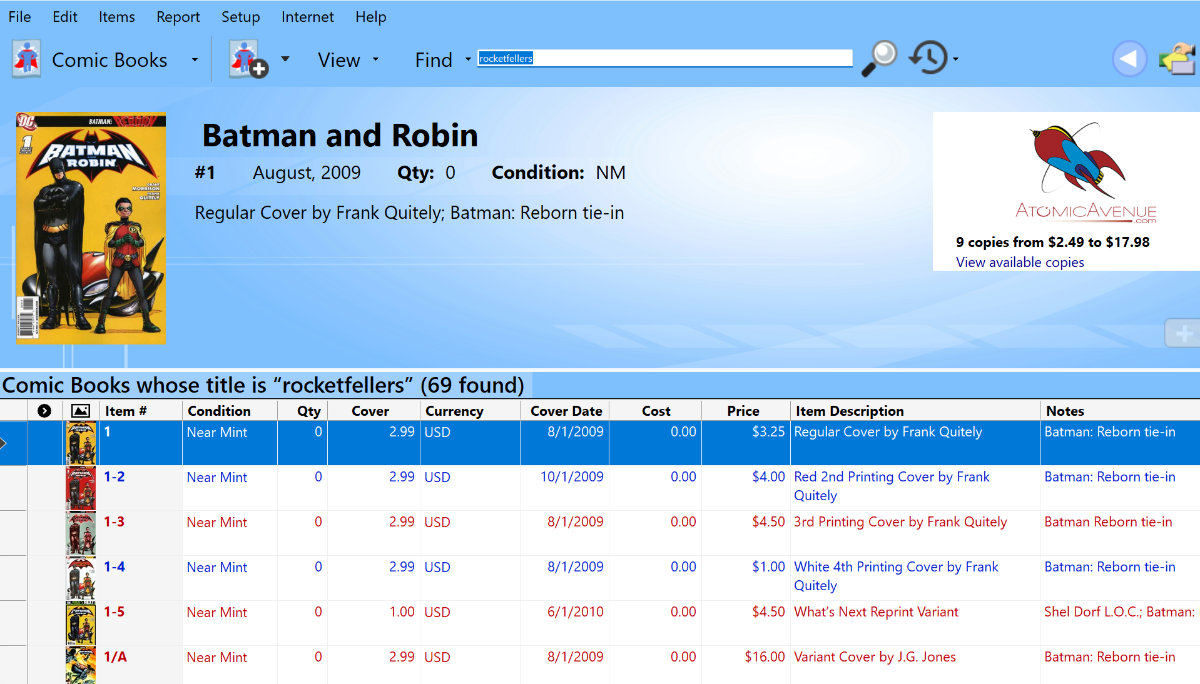Viewport: 1200px width, 684px height.
Task: Click the picture column header icon
Action: click(x=81, y=411)
